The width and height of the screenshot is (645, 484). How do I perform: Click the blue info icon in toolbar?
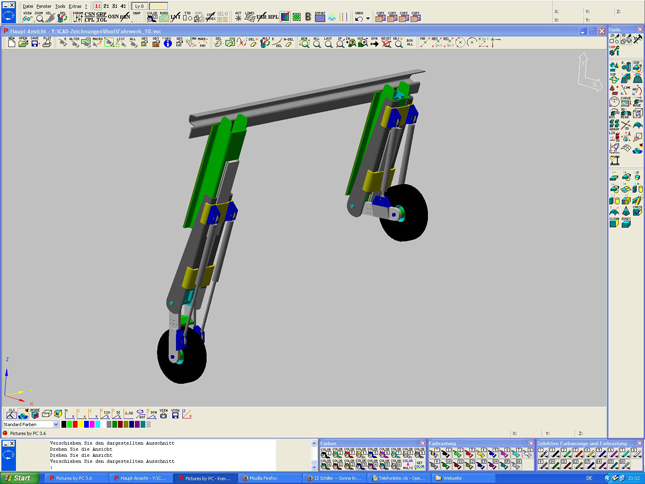tap(168, 43)
